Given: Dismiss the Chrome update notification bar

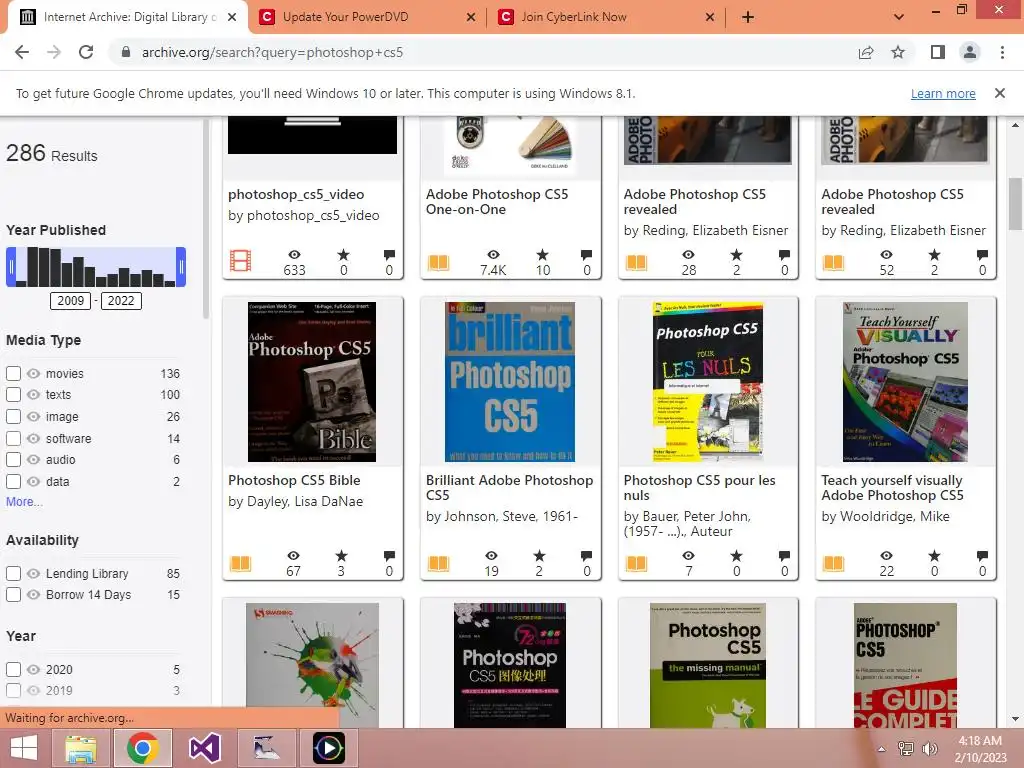Looking at the screenshot, I should [999, 93].
